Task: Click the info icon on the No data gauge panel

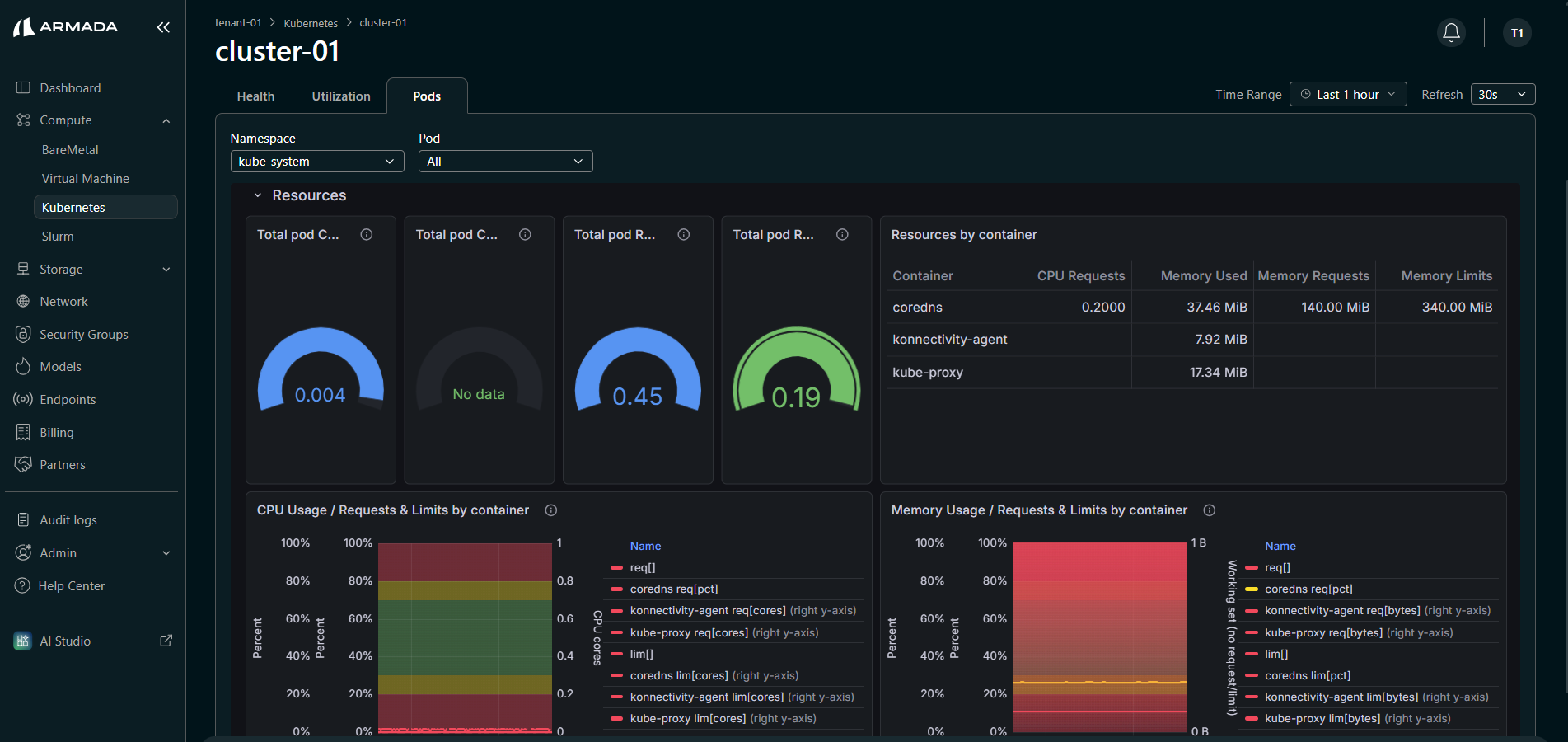Action: [x=525, y=235]
